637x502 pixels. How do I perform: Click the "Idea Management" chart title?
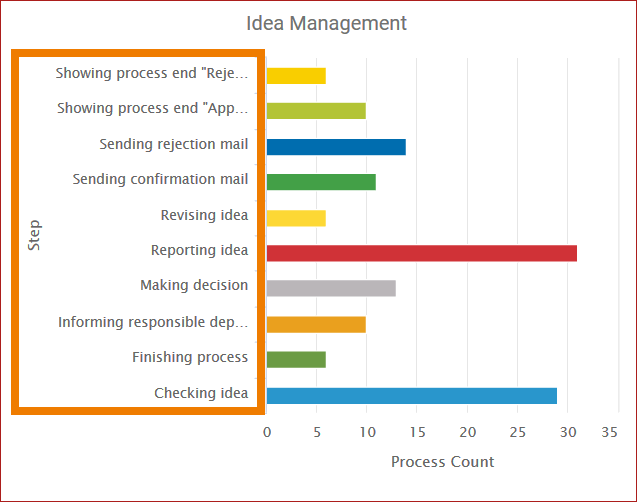point(327,23)
